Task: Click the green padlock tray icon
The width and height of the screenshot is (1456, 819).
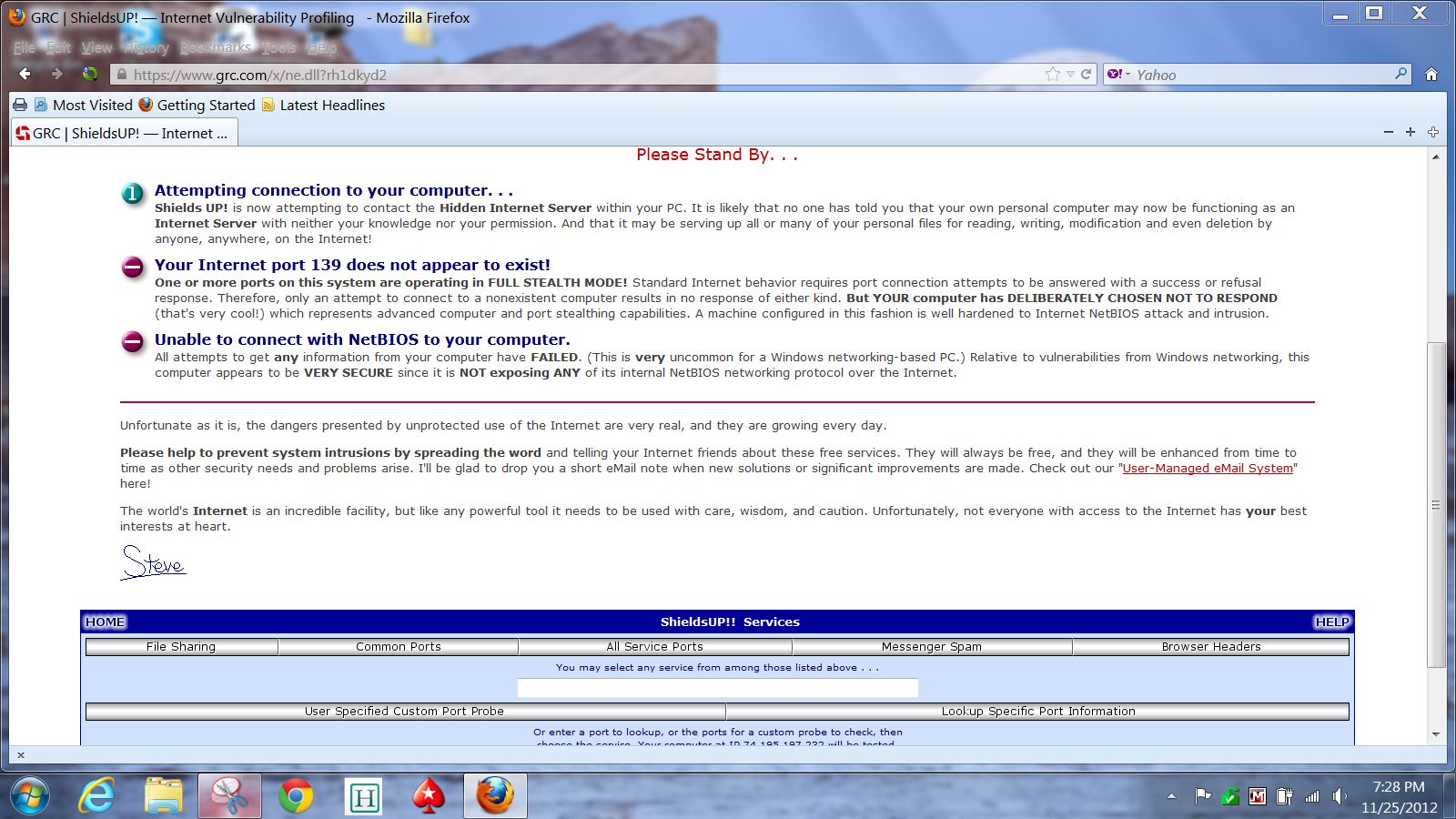Action: point(1229,796)
